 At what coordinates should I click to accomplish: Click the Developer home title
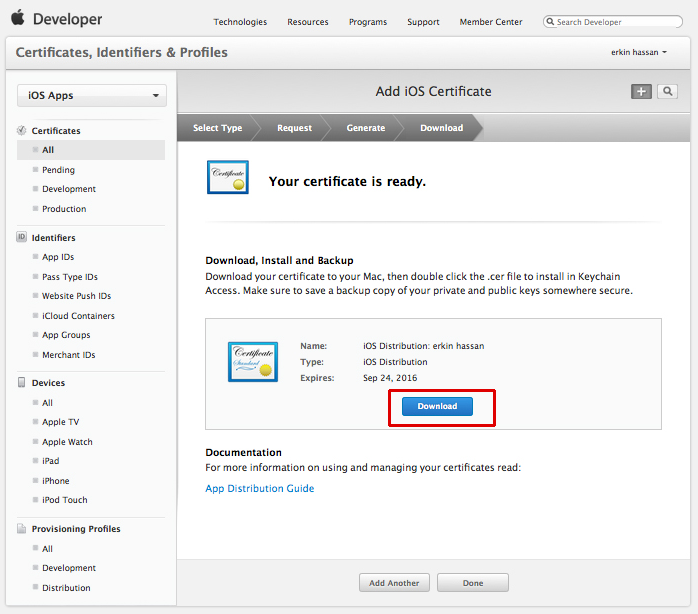pos(68,19)
